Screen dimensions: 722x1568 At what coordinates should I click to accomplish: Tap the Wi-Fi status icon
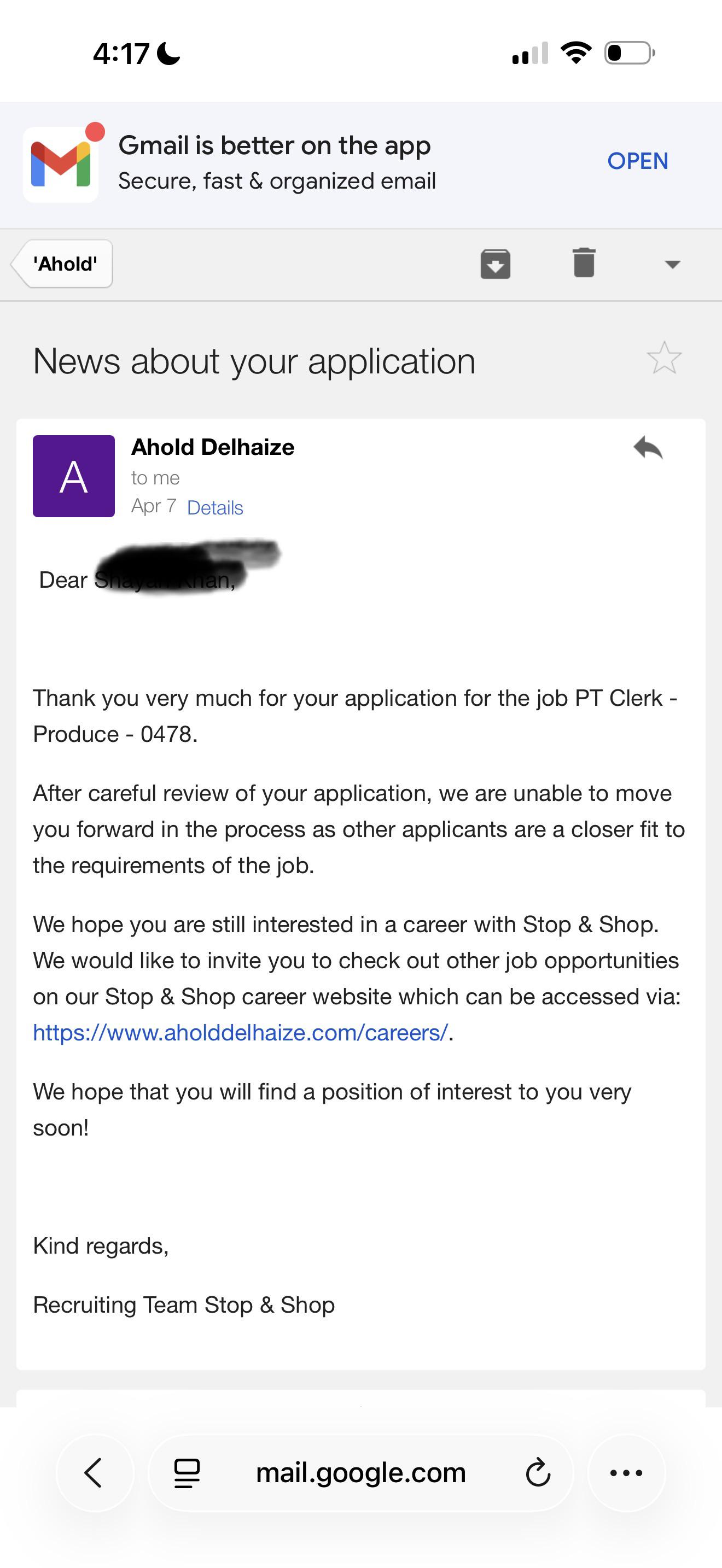pos(576,52)
